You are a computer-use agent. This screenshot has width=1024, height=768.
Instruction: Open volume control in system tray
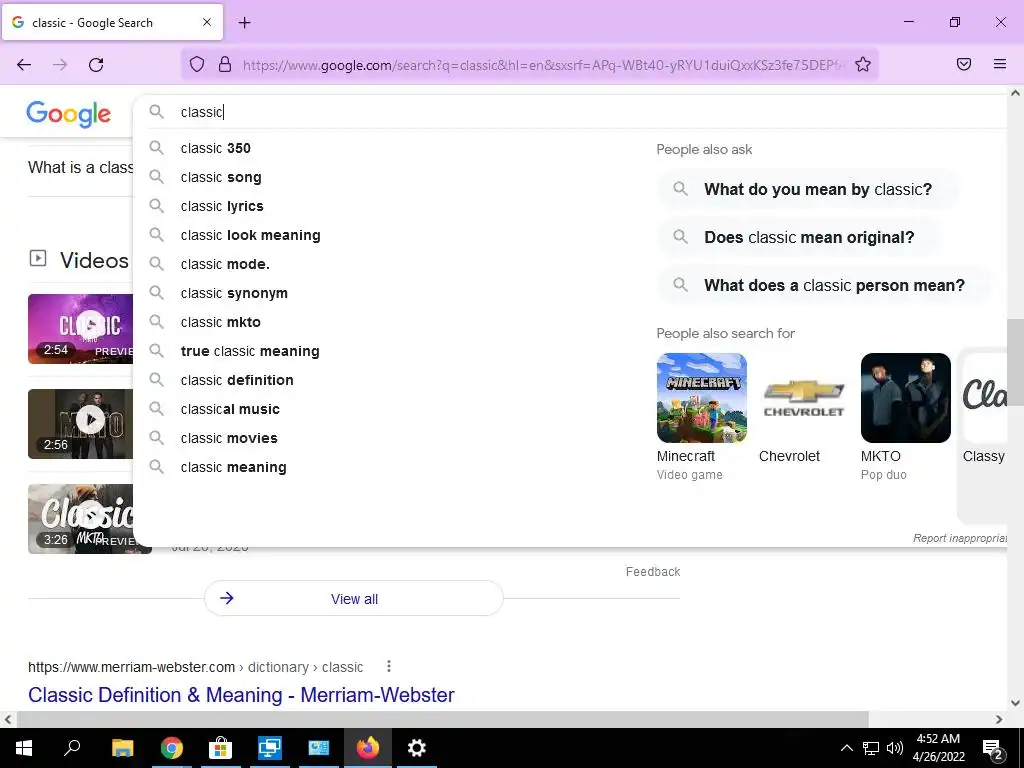click(895, 748)
